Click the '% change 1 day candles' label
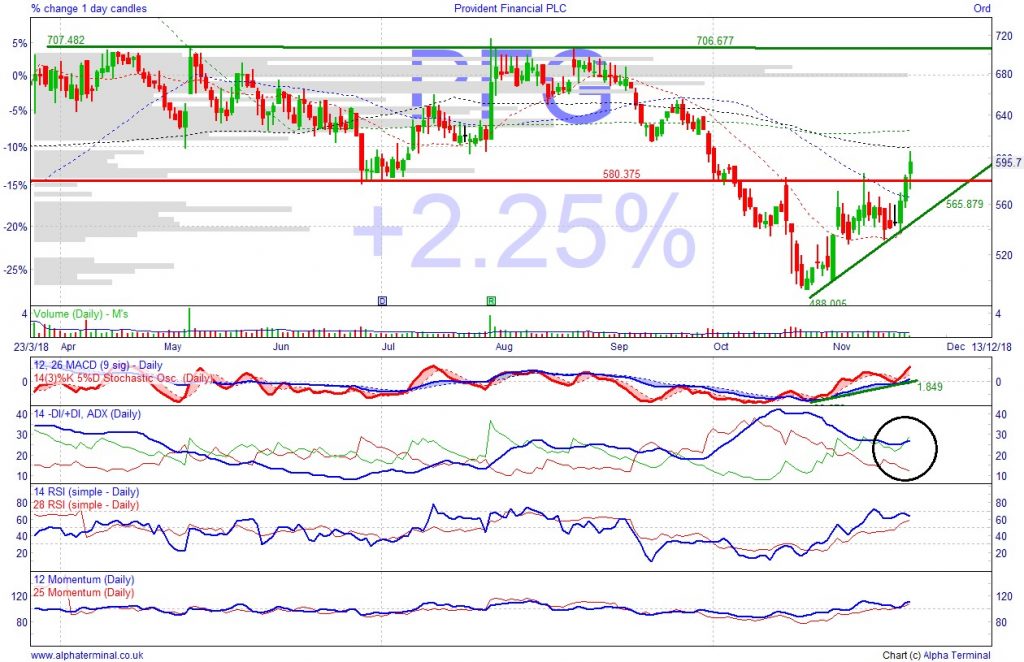The image size is (1024, 662). [89, 8]
